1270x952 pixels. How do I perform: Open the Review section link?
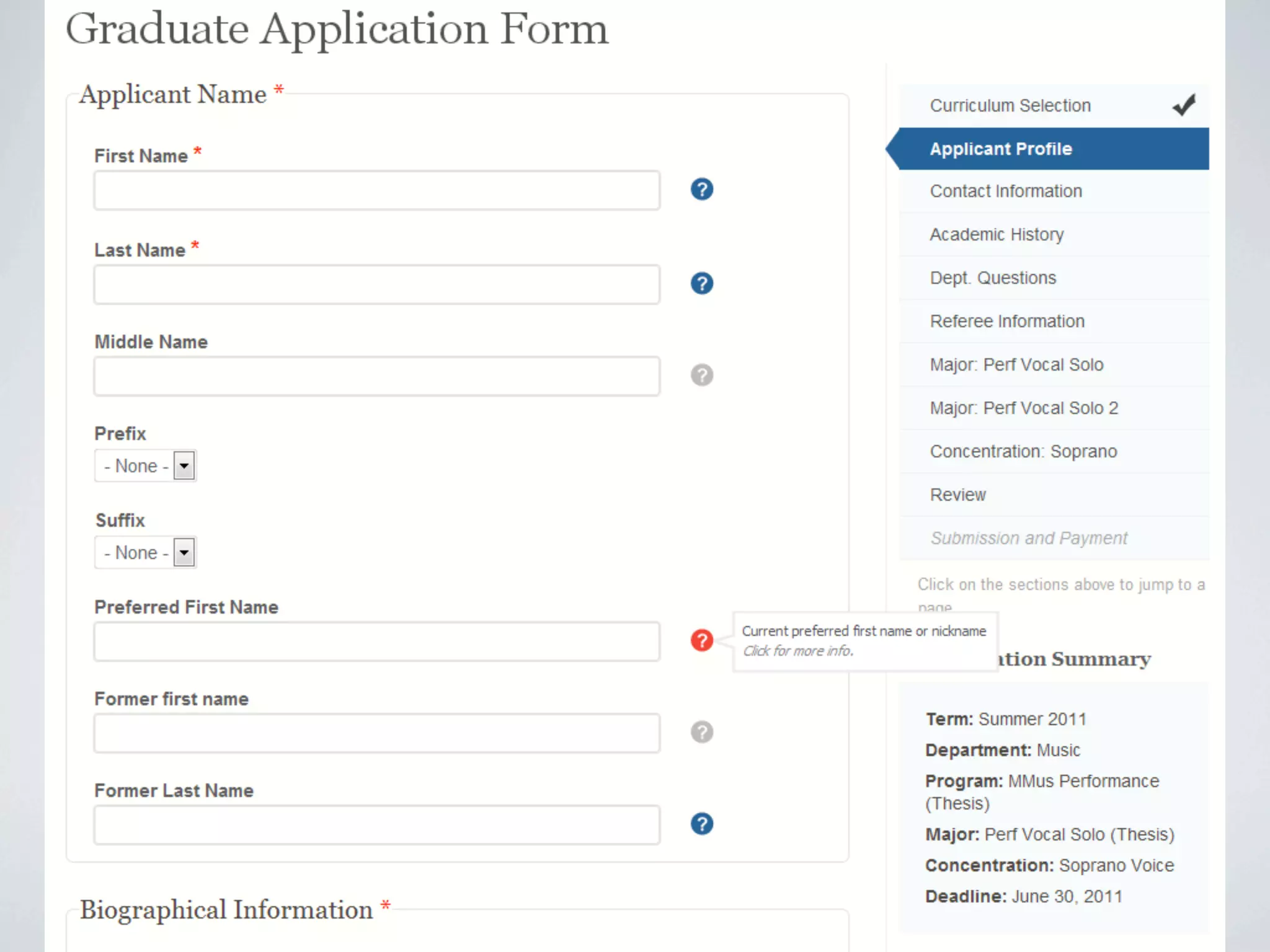(x=957, y=495)
